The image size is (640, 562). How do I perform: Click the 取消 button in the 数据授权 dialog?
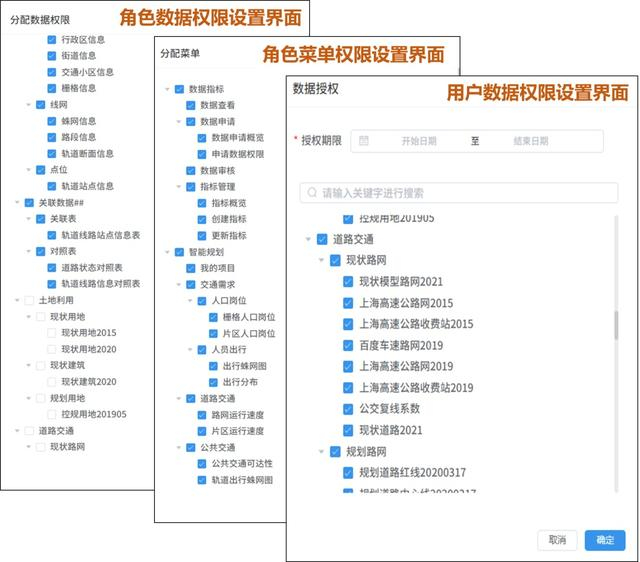click(x=557, y=540)
